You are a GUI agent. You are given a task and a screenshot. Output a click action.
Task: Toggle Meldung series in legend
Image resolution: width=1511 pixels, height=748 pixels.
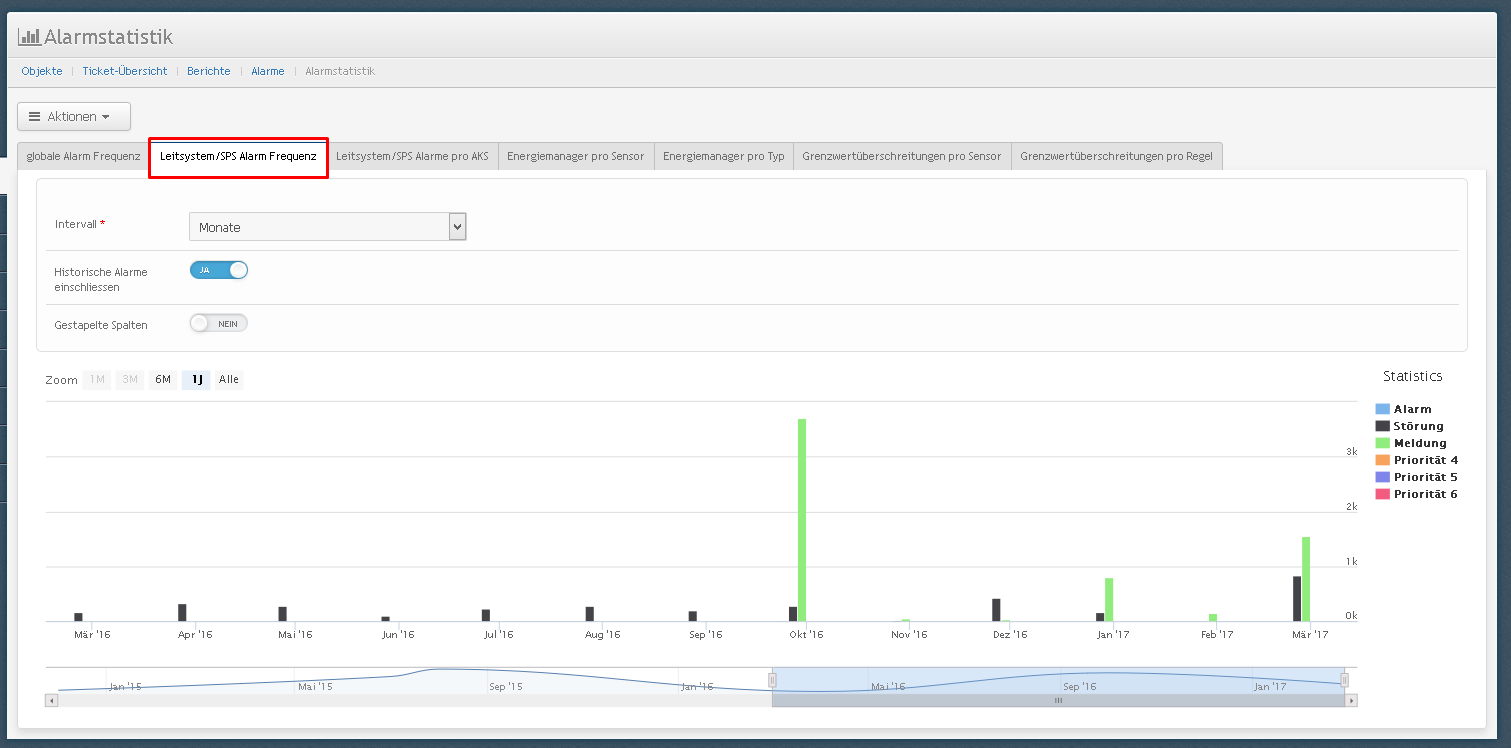[1411, 443]
